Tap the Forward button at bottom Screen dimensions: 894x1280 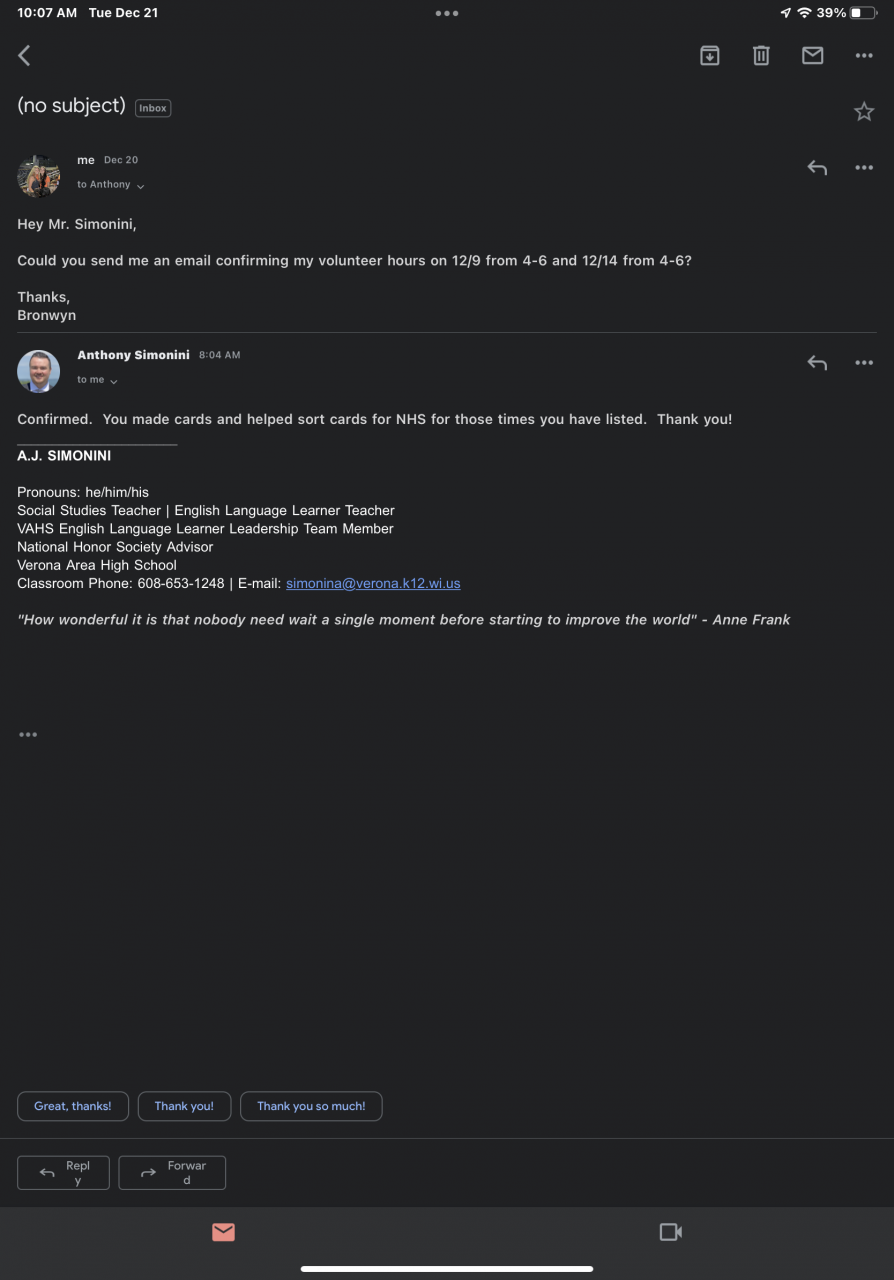(x=172, y=1173)
